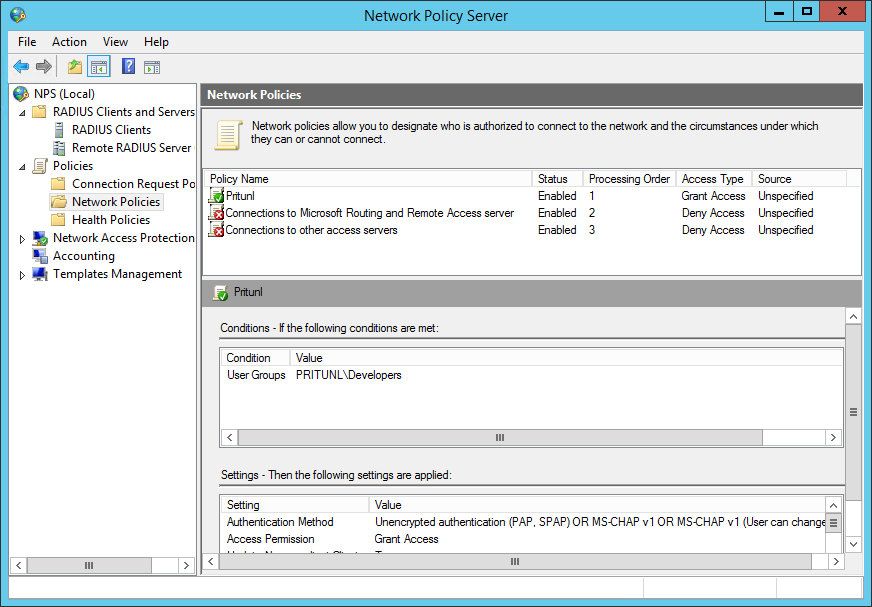
Task: Toggle the Show/Hide Console Tree icon
Action: click(98, 67)
